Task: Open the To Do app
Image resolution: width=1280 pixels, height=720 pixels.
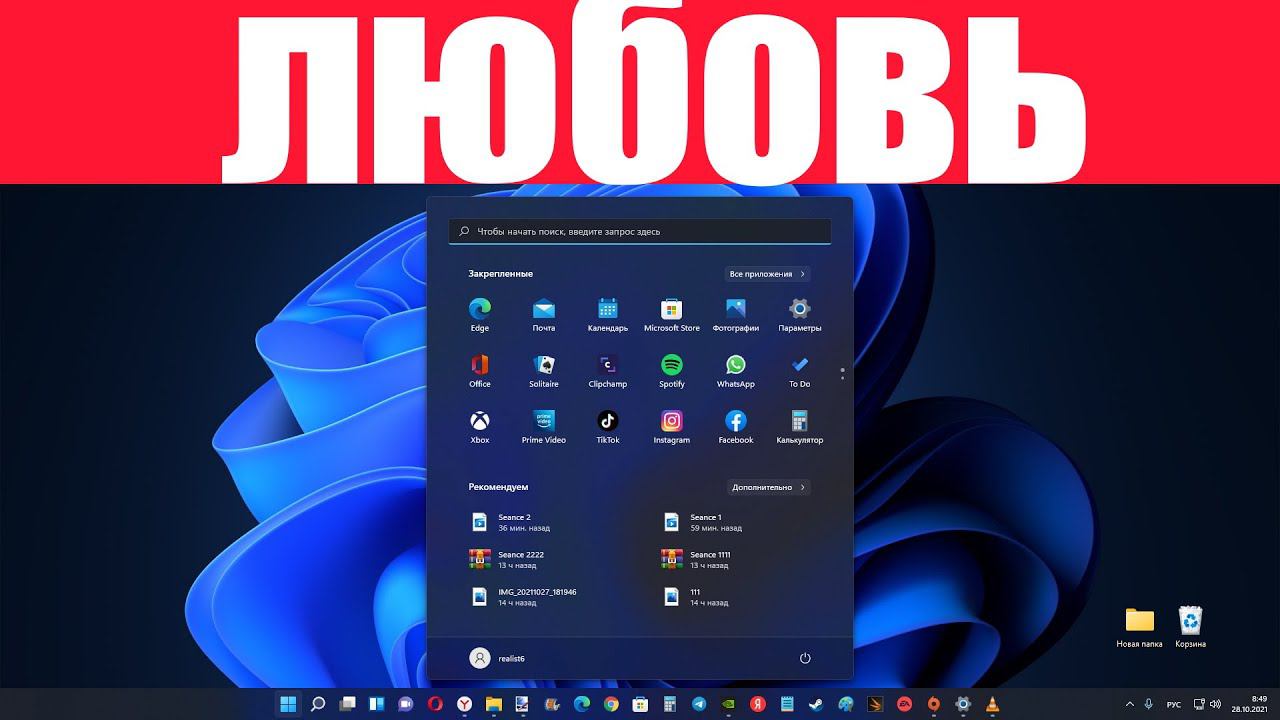Action: pyautogui.click(x=800, y=370)
